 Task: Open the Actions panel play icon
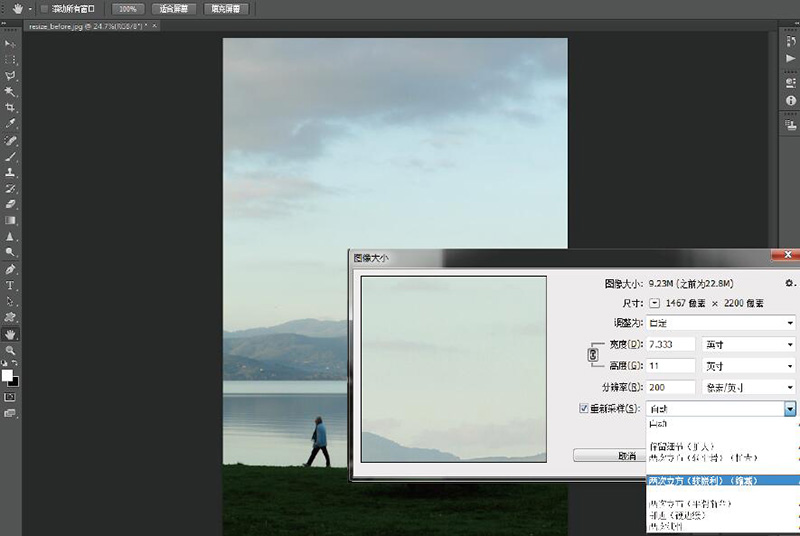tap(790, 59)
